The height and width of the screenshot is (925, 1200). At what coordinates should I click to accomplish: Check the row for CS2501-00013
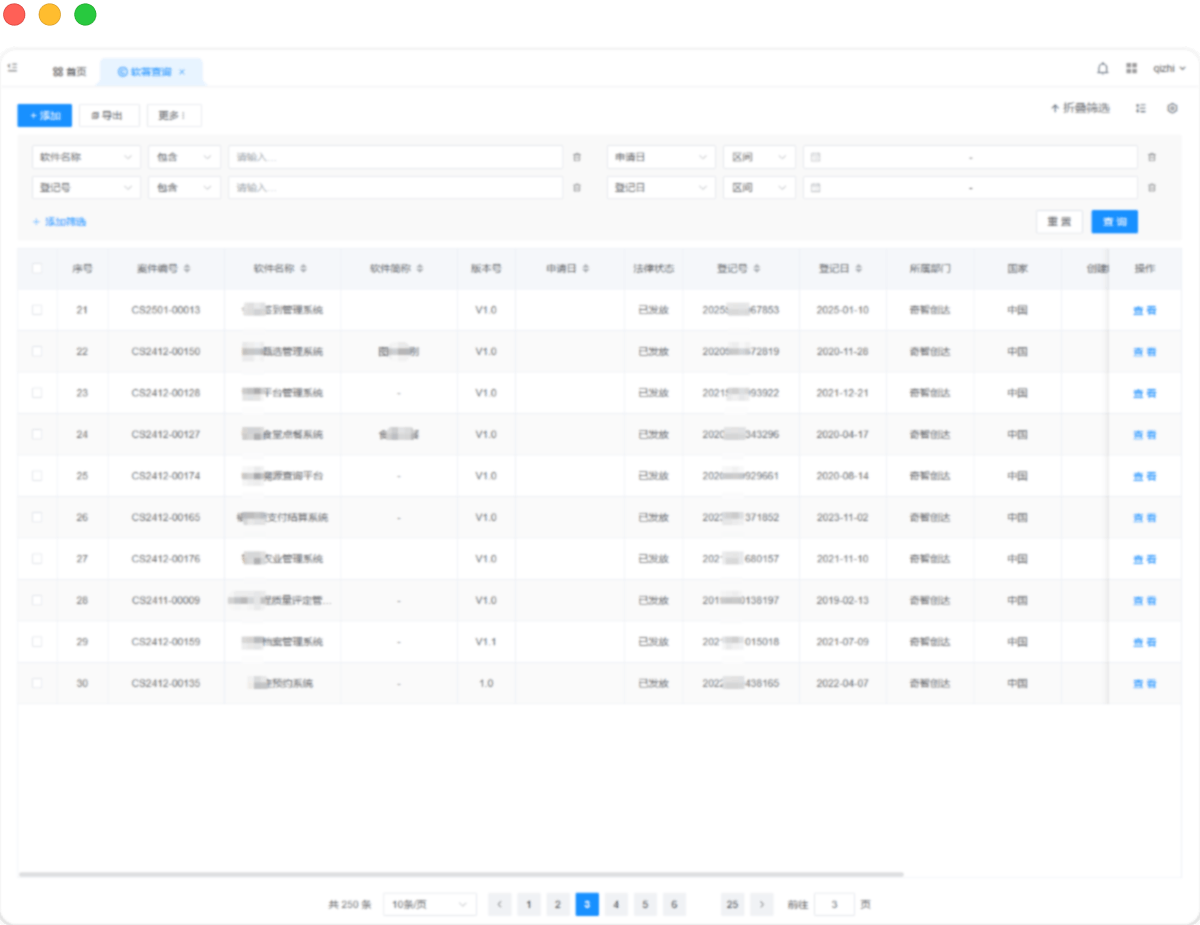(37, 310)
